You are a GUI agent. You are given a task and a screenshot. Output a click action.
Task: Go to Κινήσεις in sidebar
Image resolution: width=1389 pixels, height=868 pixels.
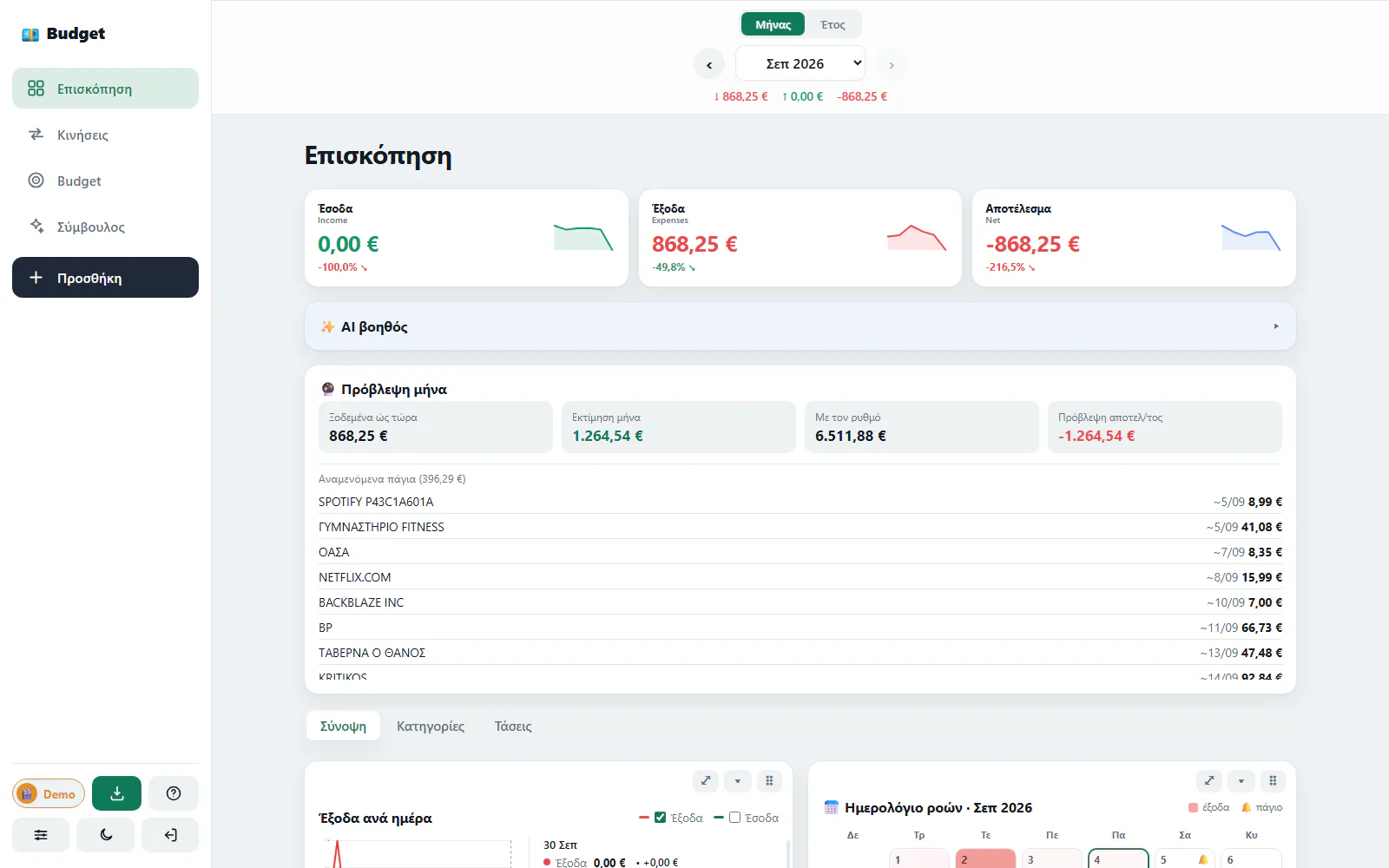click(x=105, y=135)
